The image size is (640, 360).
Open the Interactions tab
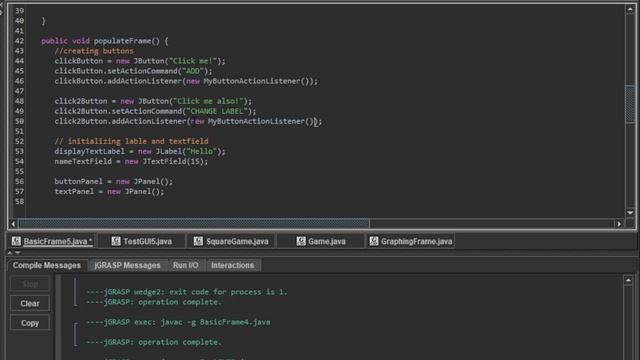pyautogui.click(x=232, y=265)
